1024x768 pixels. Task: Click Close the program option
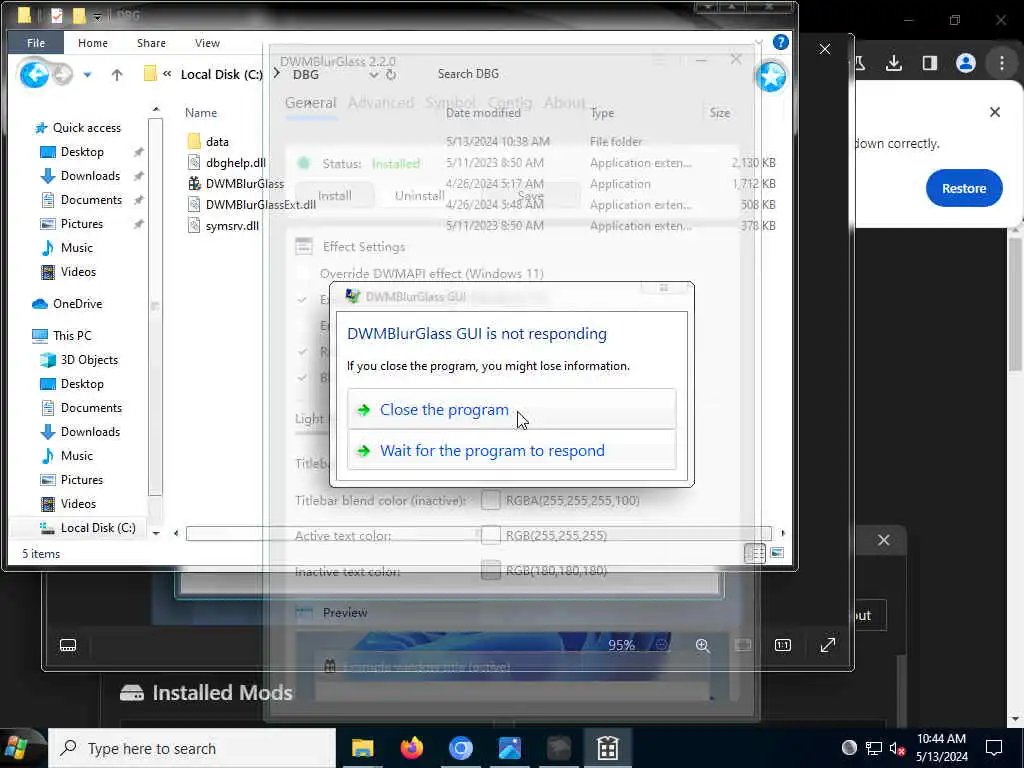[511, 409]
